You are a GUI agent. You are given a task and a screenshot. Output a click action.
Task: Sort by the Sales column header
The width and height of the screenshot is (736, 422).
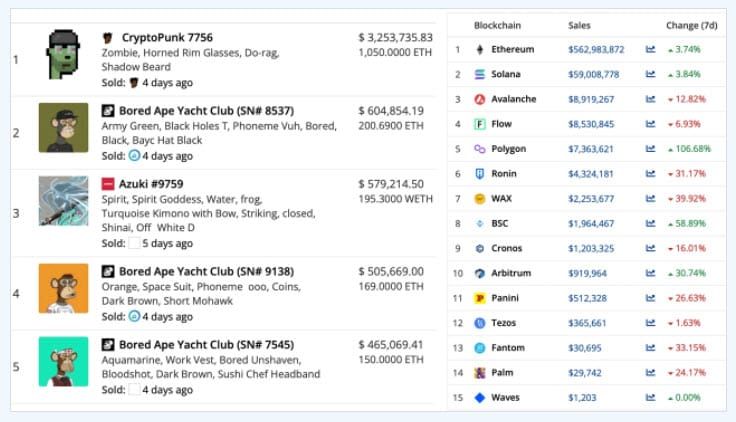coord(579,25)
